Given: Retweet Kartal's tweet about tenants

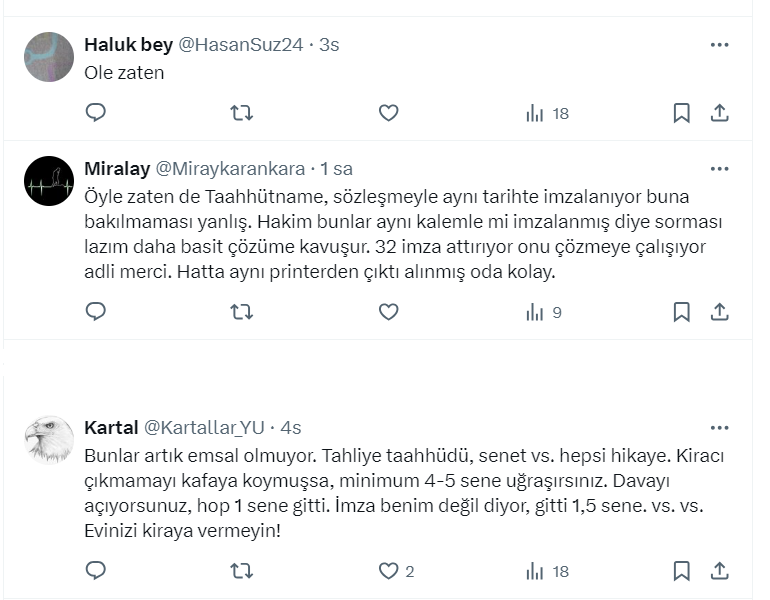Looking at the screenshot, I should (242, 571).
